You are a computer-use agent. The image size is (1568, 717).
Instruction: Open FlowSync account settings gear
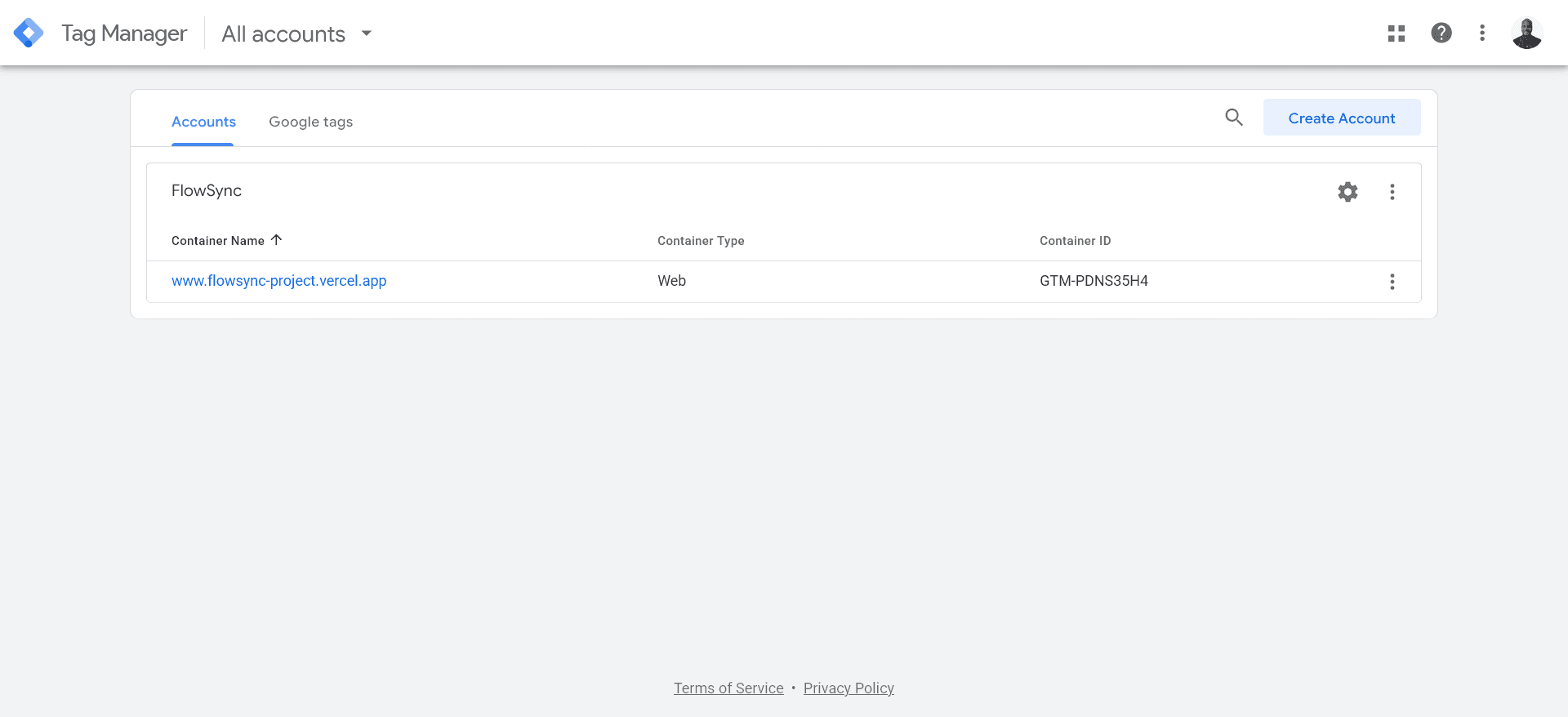[1347, 192]
